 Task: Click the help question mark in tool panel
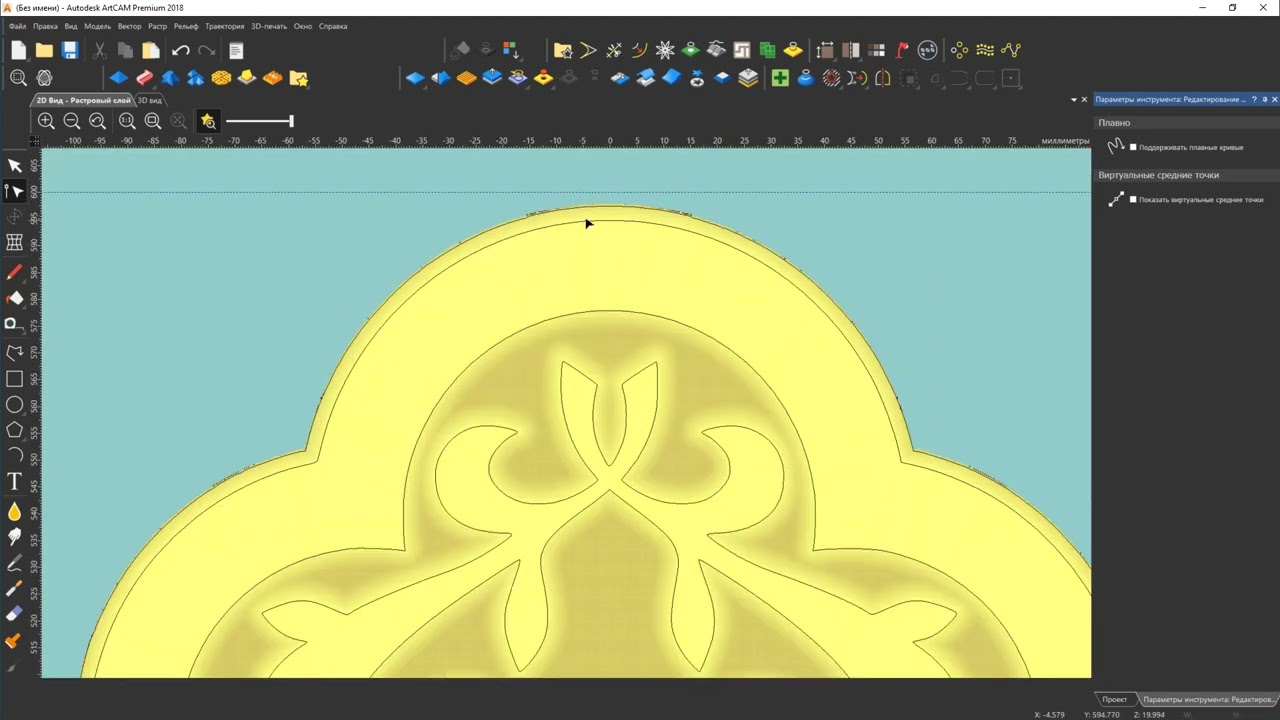(x=1255, y=100)
